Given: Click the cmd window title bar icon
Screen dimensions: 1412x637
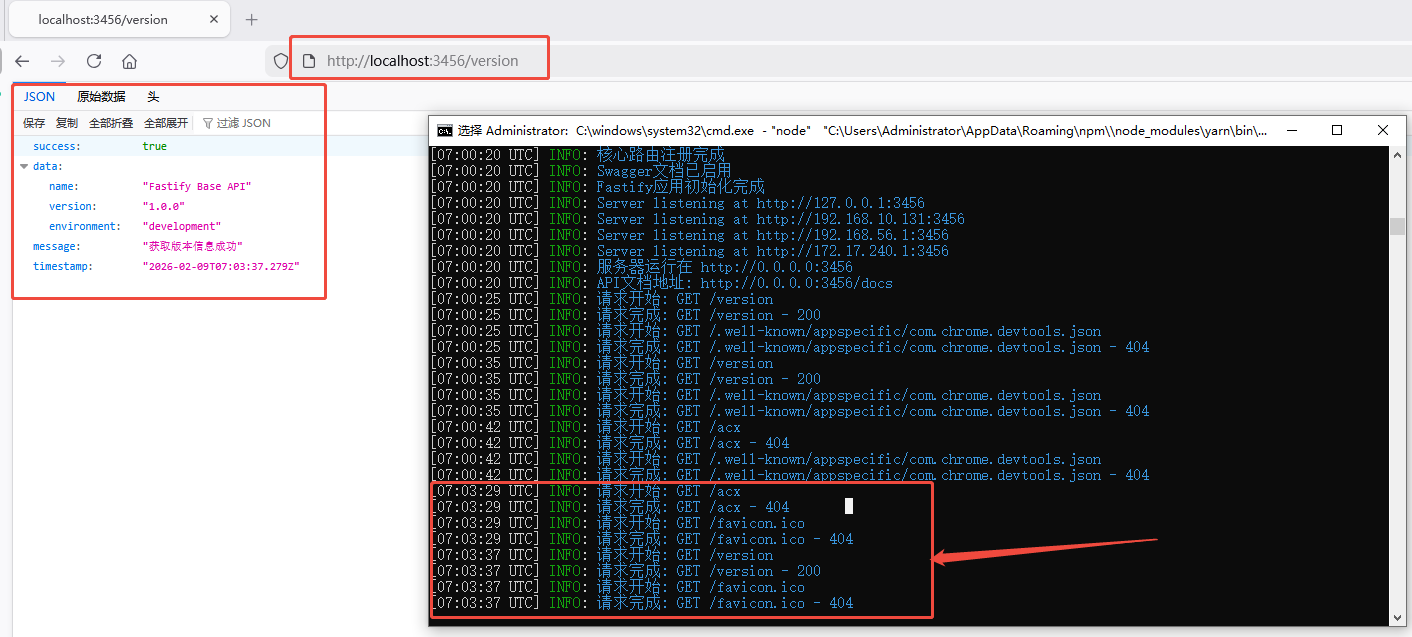Looking at the screenshot, I should tap(444, 130).
